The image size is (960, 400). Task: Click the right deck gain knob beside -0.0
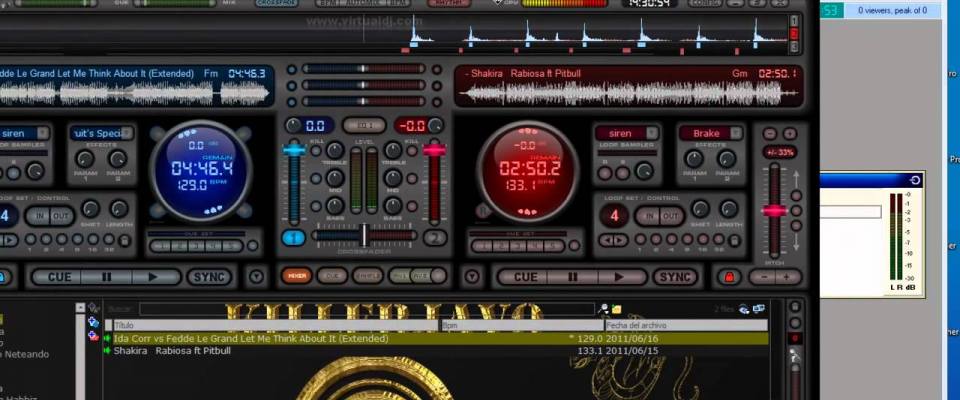(x=435, y=126)
